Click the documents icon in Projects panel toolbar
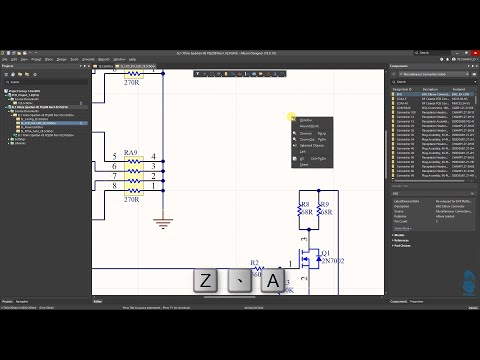This screenshot has height=360, width=480. click(x=13, y=74)
